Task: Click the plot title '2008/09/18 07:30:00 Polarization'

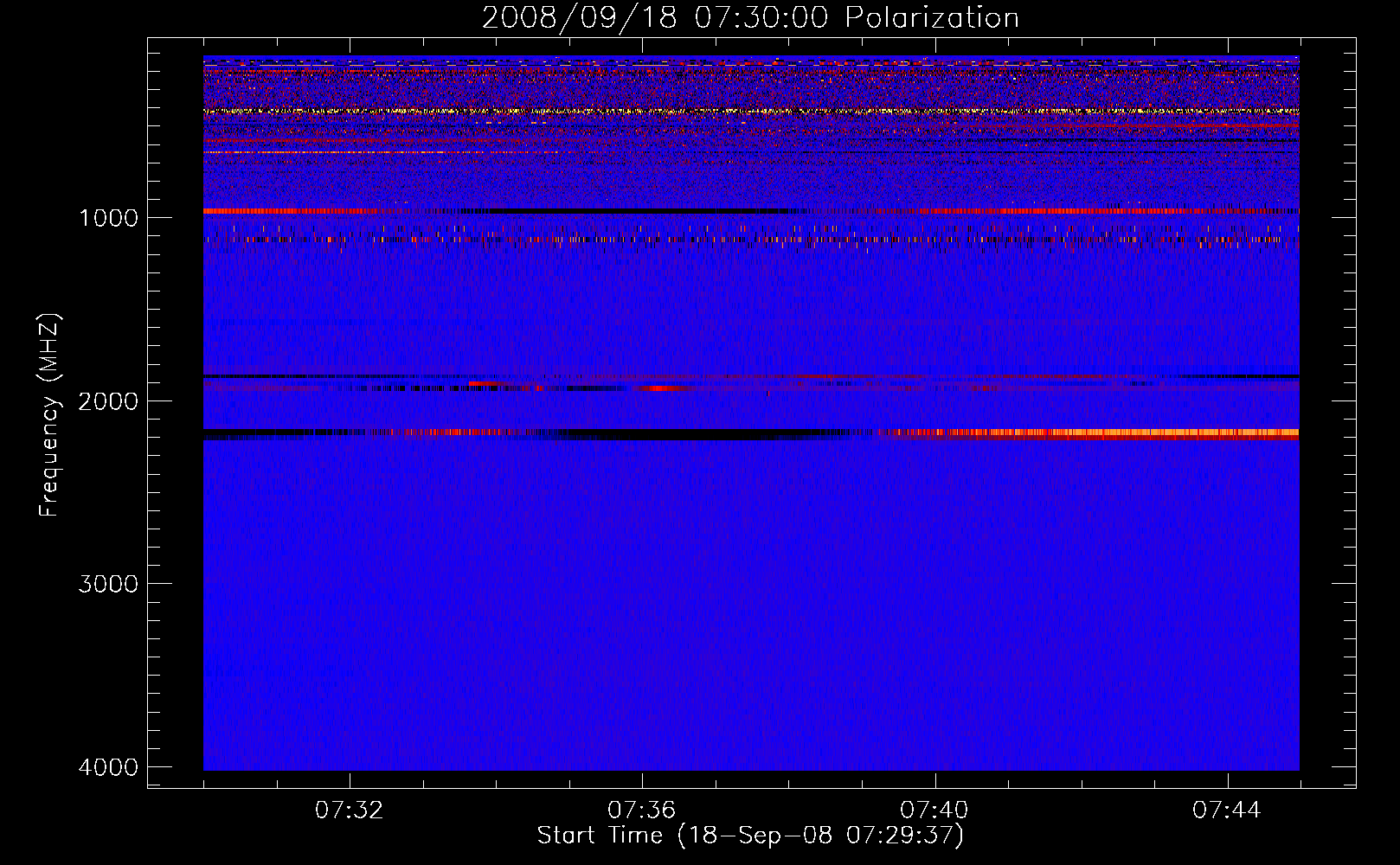Action: (750, 17)
